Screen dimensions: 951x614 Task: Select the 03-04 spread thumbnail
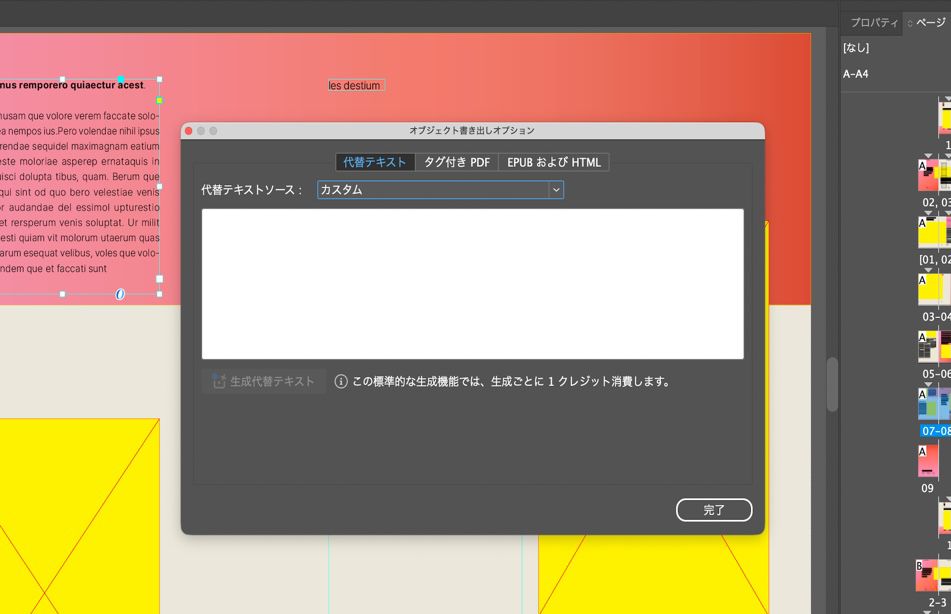click(x=934, y=289)
